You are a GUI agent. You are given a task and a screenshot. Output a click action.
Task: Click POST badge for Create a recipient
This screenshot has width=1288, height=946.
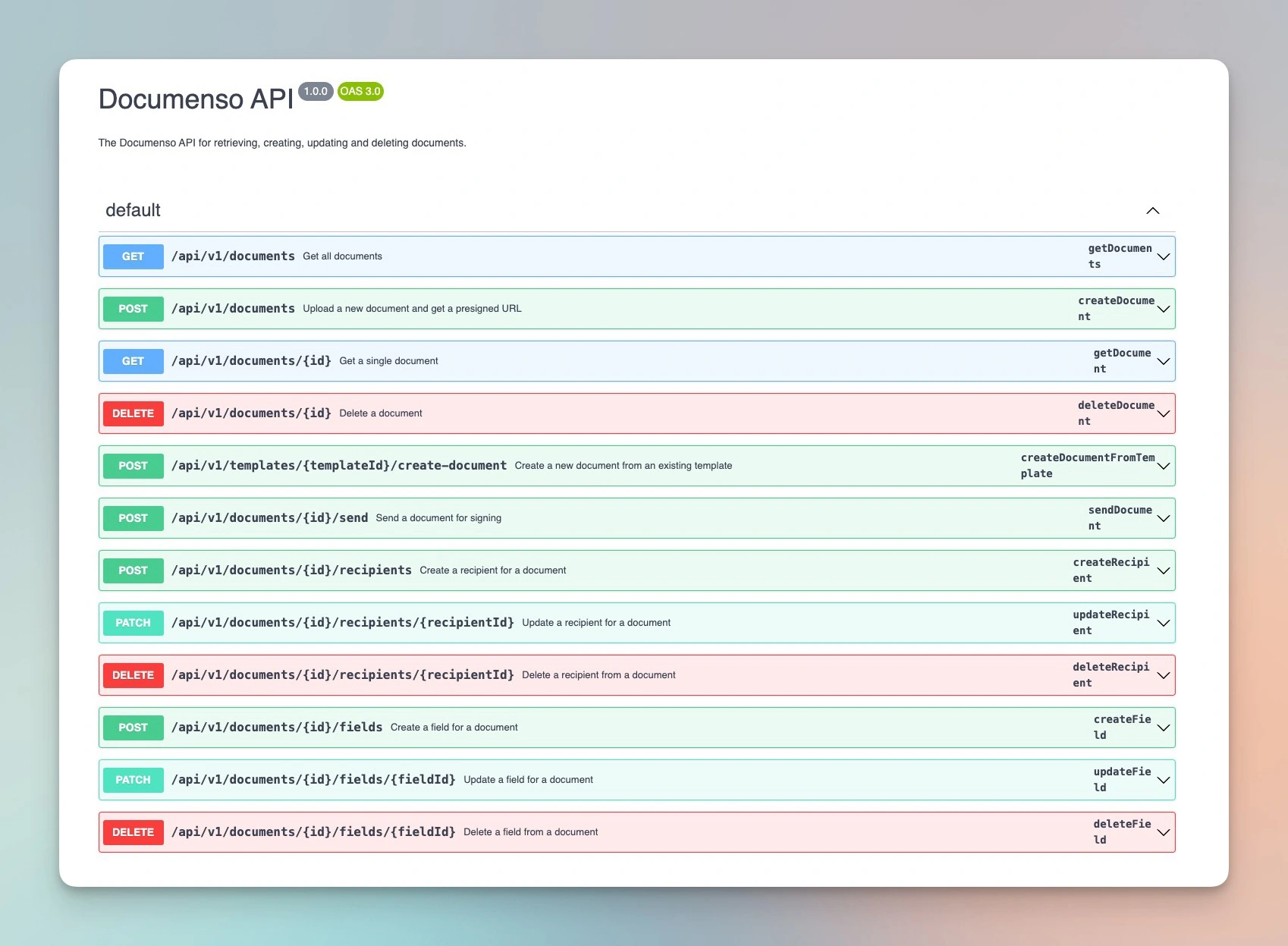133,570
